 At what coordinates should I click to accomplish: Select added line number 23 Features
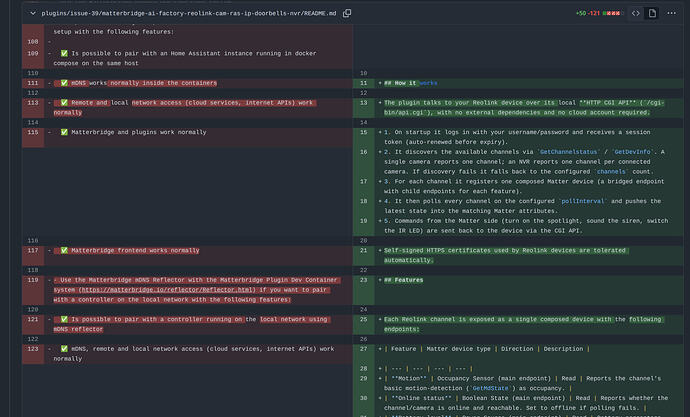[x=363, y=280]
